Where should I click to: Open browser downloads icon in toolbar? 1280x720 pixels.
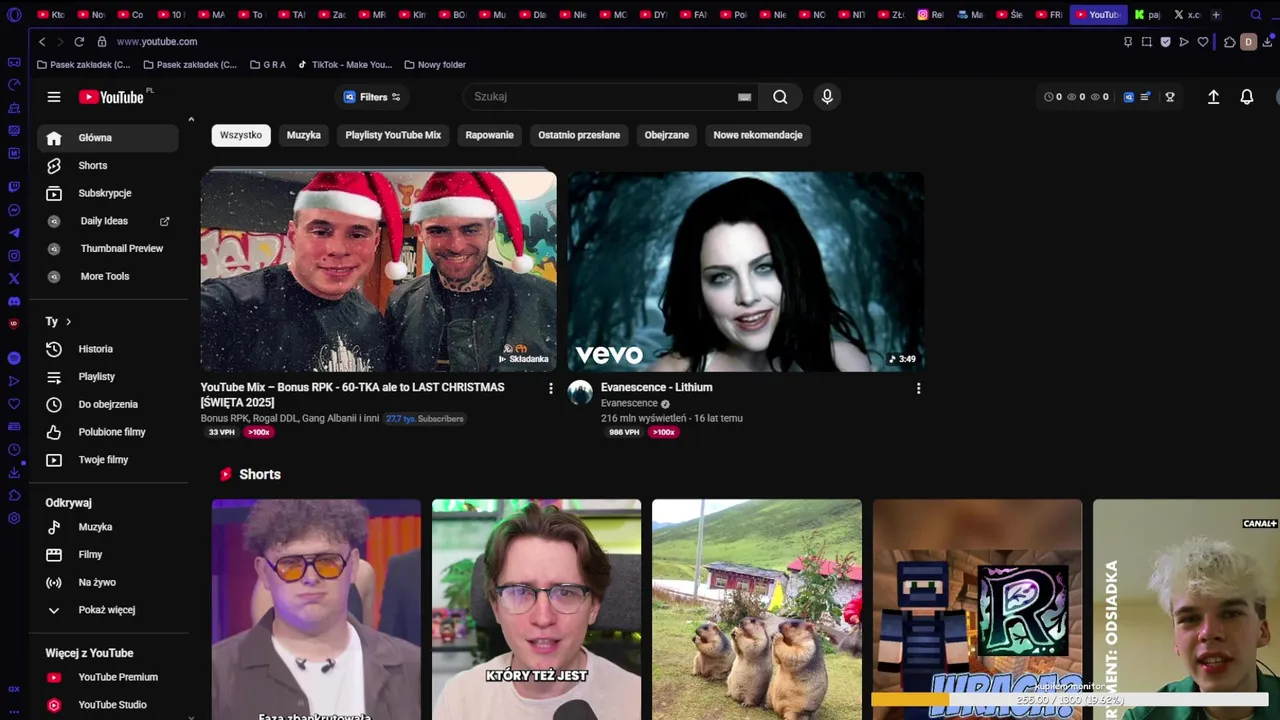[x=1268, y=42]
